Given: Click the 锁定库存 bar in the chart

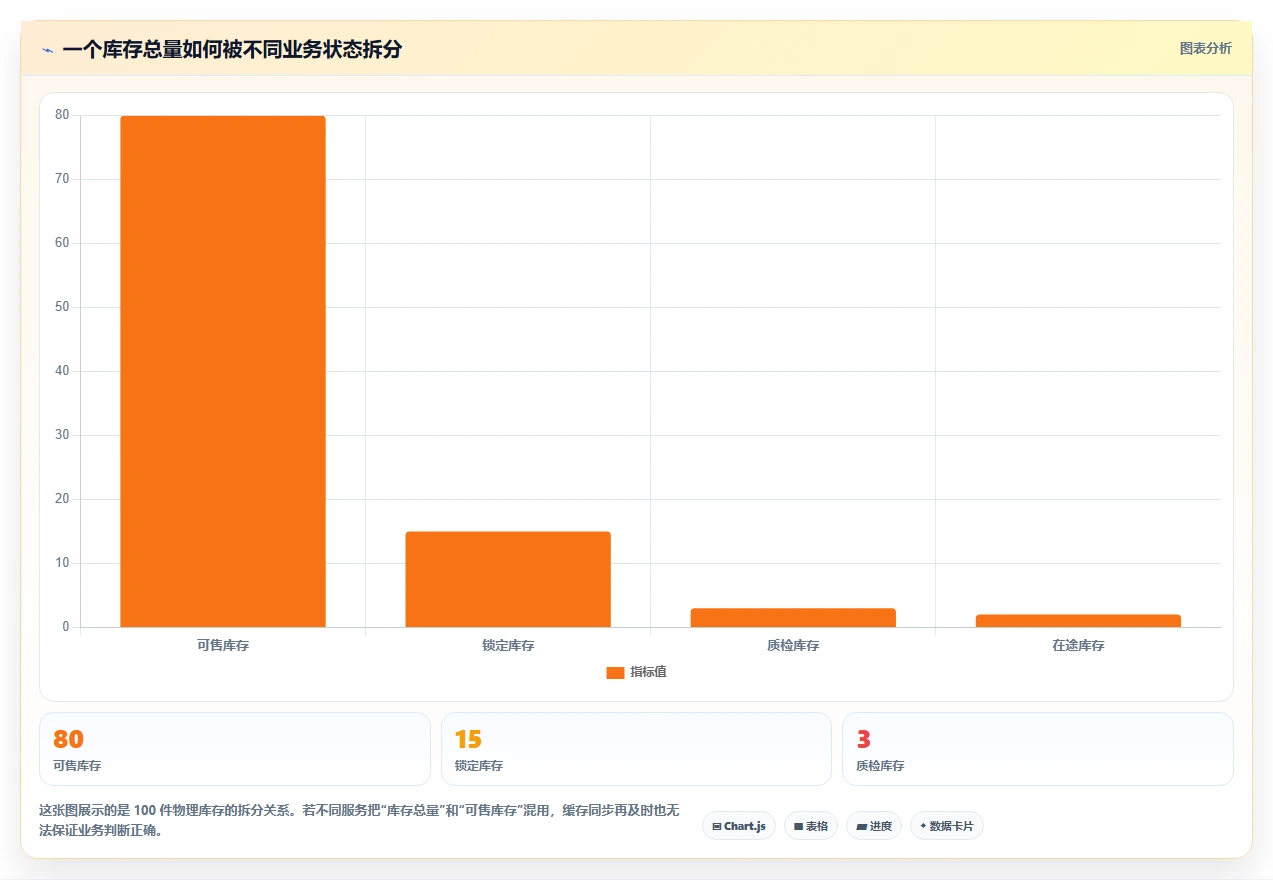Looking at the screenshot, I should (x=508, y=579).
